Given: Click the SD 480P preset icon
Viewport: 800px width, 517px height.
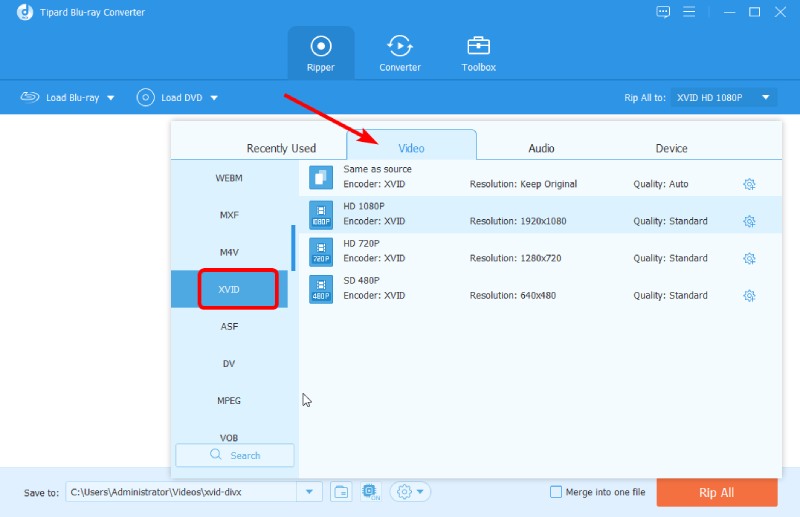Looking at the screenshot, I should 321,289.
